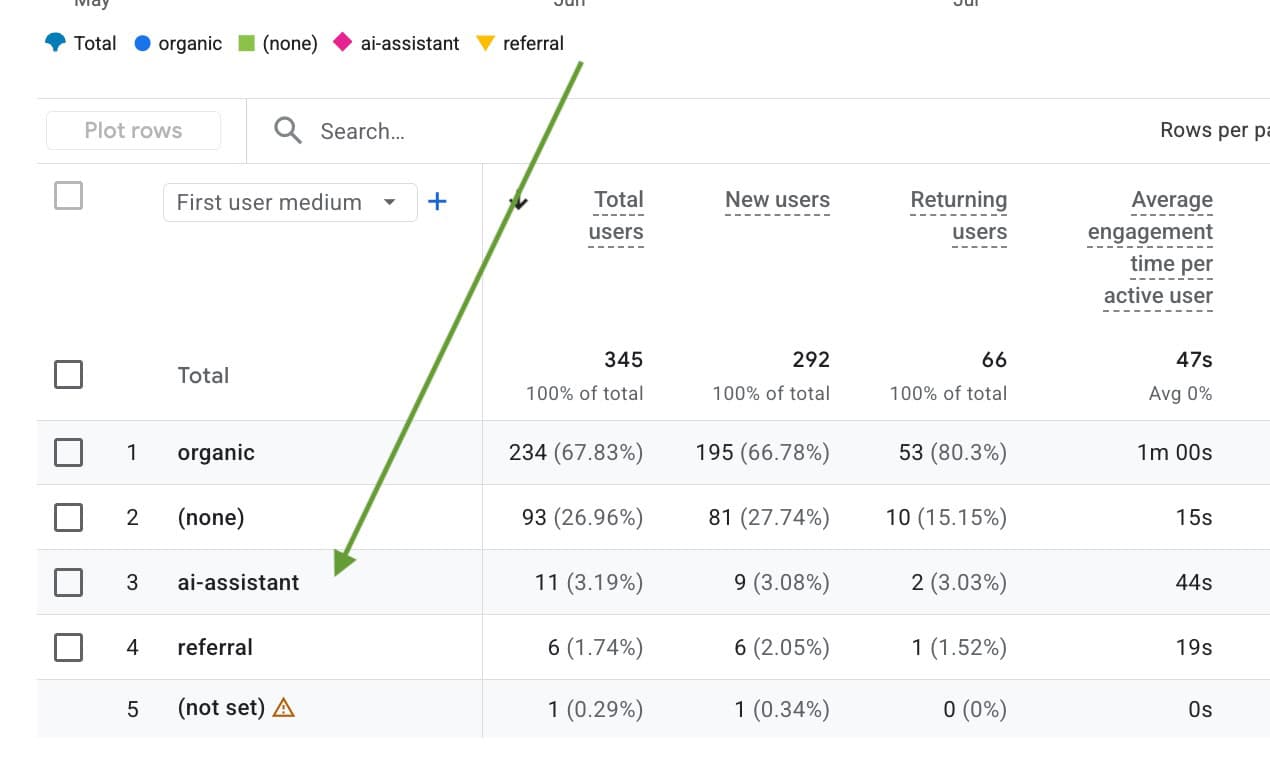Click the search magnifier icon

click(288, 130)
